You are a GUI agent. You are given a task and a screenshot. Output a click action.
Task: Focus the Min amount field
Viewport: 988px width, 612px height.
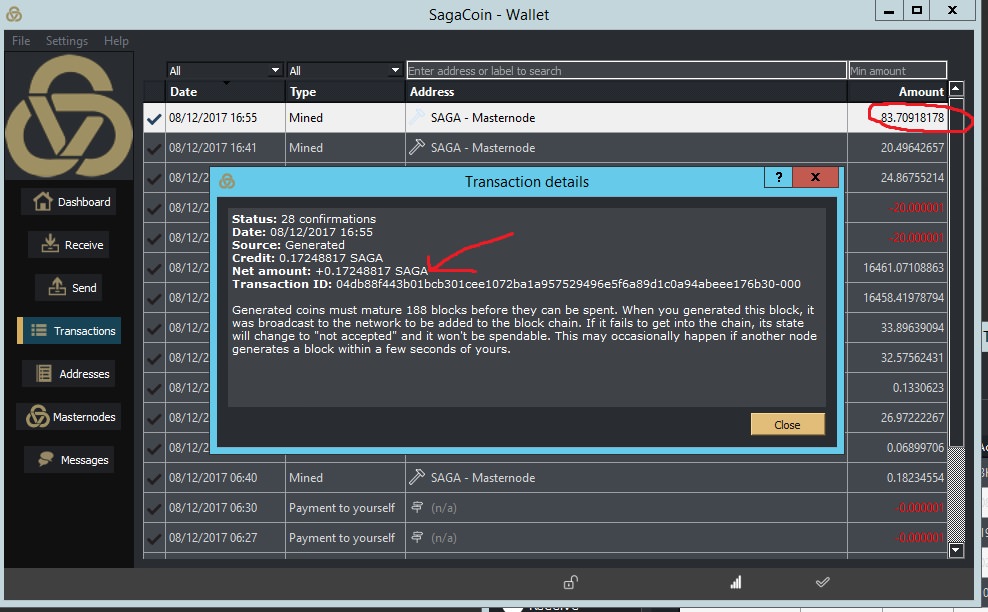click(x=897, y=70)
